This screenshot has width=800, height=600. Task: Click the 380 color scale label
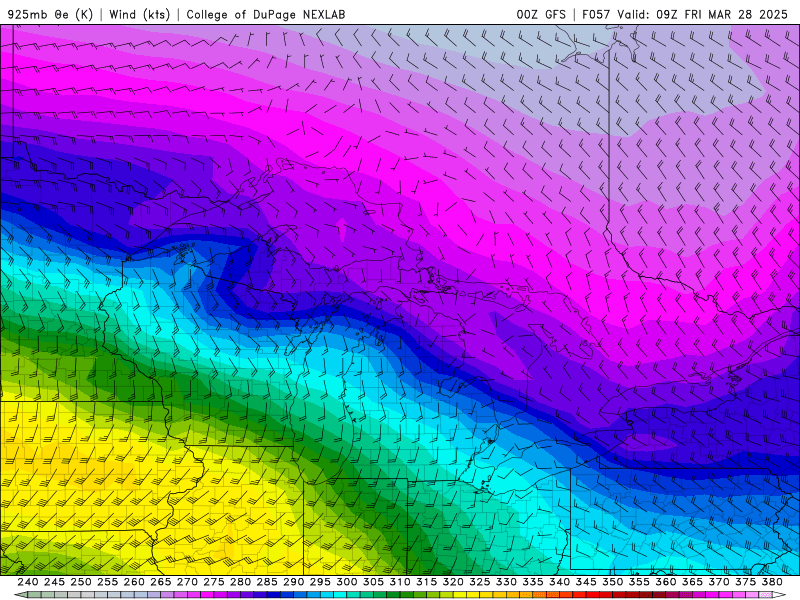coord(771,582)
